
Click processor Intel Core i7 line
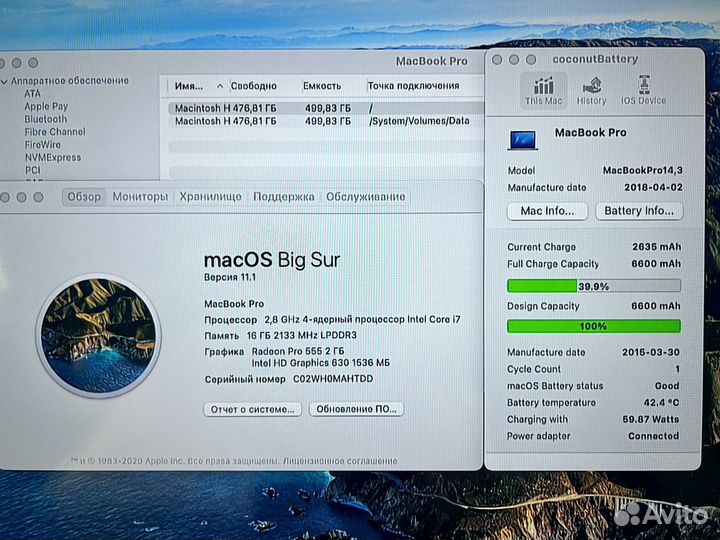pos(362,320)
